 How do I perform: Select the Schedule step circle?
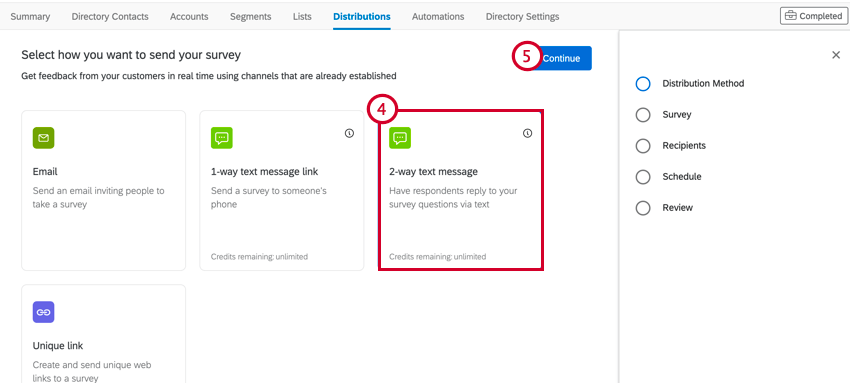click(x=643, y=177)
